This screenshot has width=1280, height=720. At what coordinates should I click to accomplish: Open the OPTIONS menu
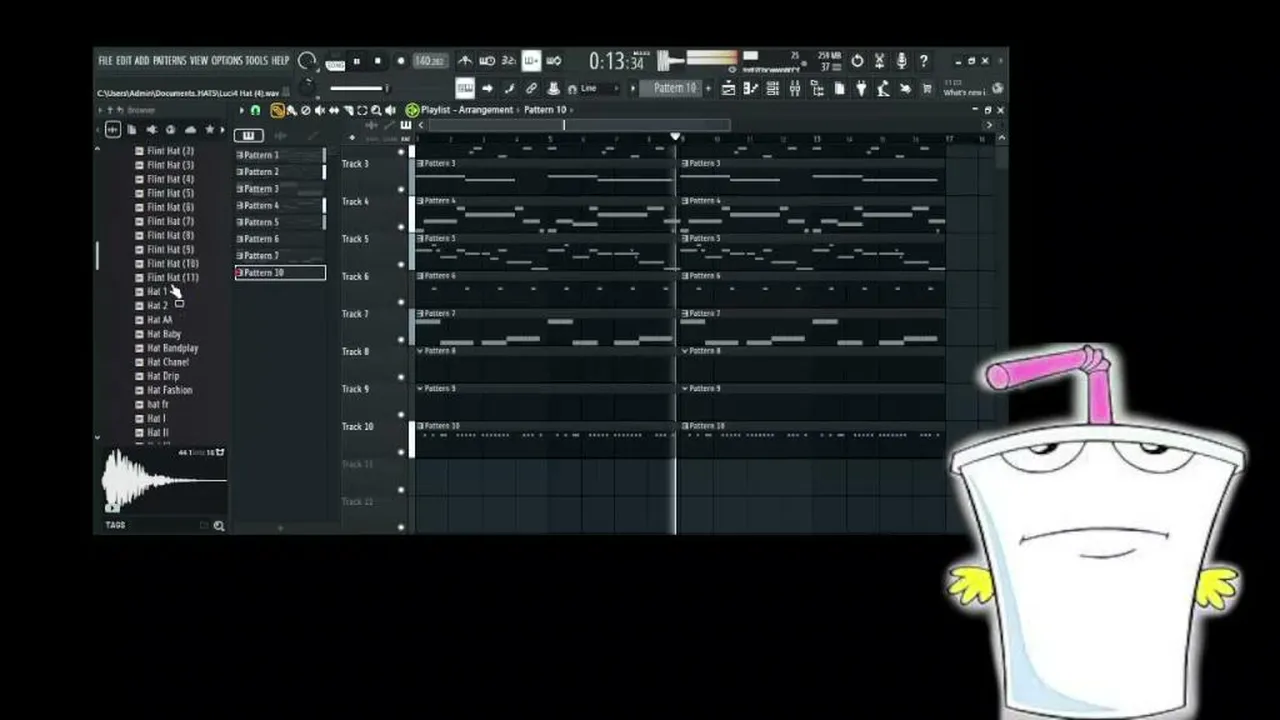pos(227,61)
